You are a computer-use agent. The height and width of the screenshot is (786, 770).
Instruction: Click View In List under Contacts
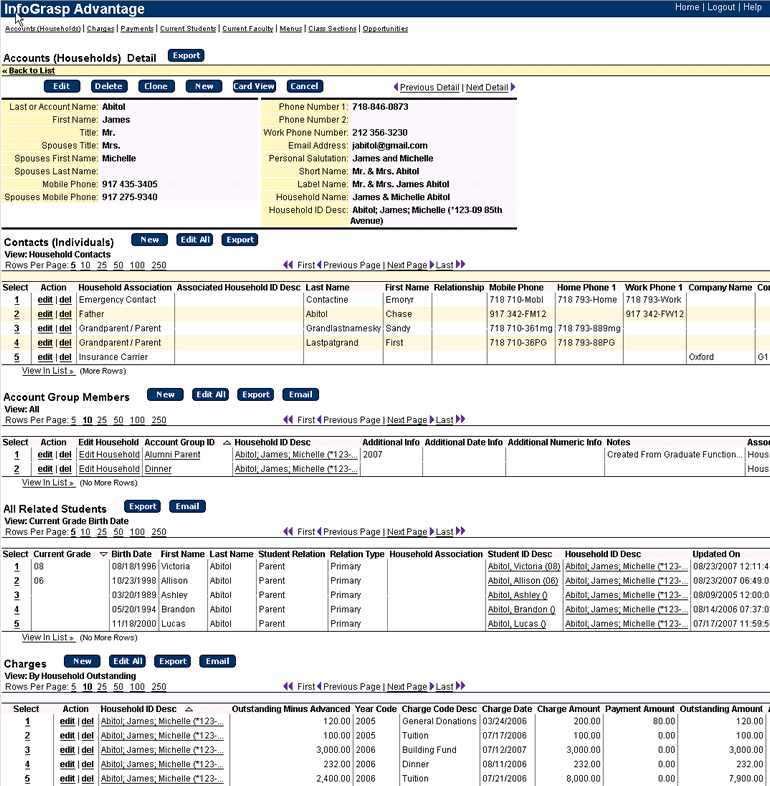[48, 371]
